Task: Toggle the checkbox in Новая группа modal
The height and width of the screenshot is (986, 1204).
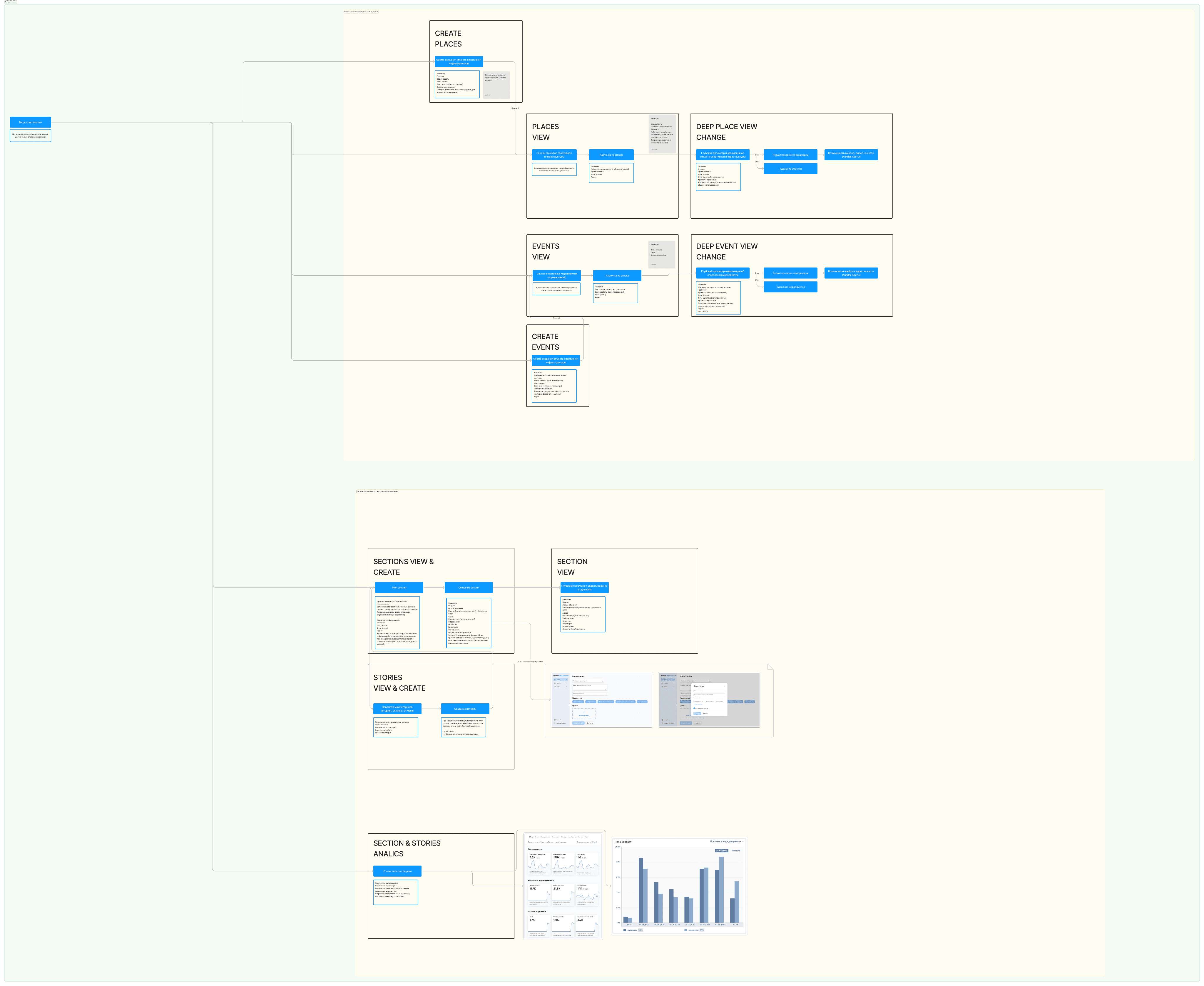Action: 694,708
